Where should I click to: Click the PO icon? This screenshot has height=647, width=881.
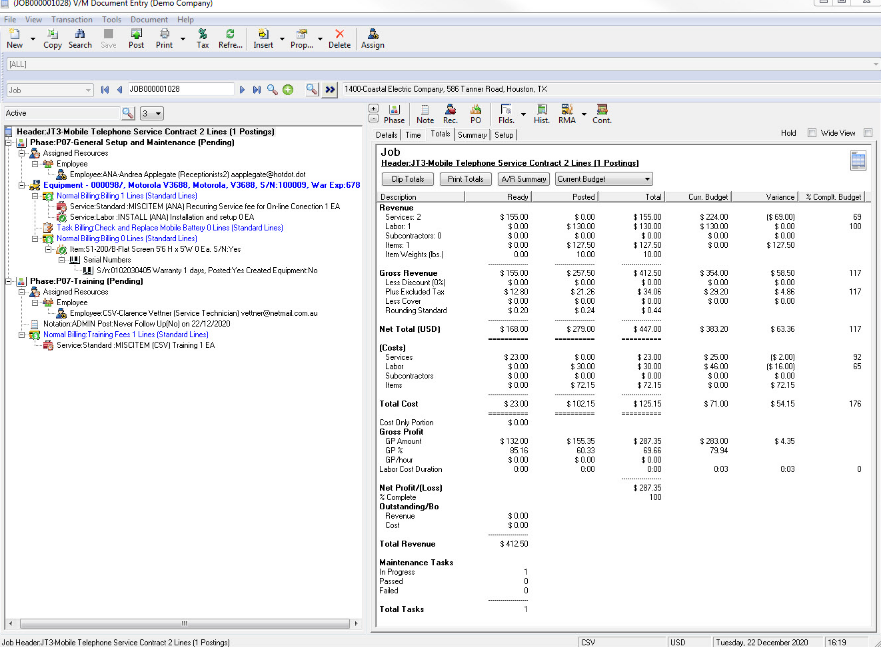[476, 113]
